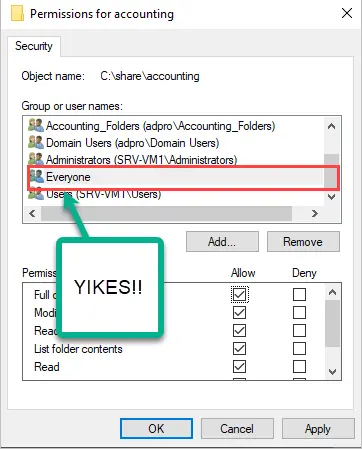Open the Security tab
This screenshot has height=449, width=362.
pyautogui.click(x=34, y=46)
